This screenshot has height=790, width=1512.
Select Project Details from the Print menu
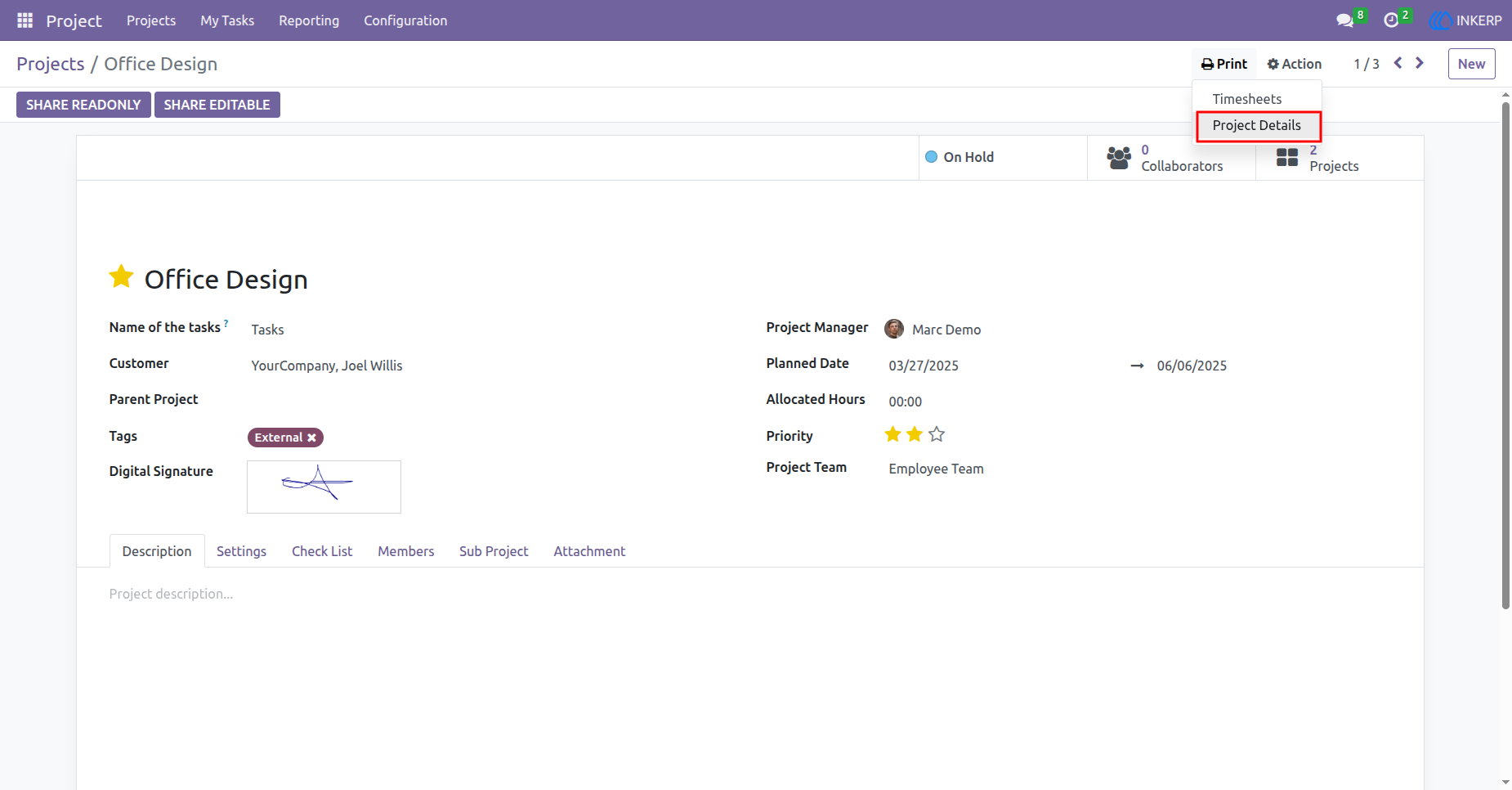coord(1257,125)
